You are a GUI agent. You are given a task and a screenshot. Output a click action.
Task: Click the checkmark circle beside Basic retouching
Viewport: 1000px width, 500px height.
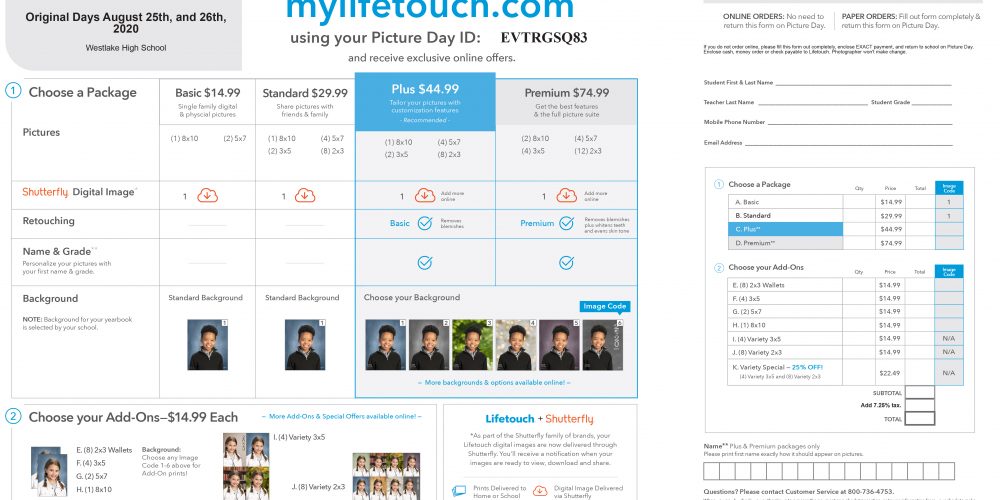pos(425,223)
